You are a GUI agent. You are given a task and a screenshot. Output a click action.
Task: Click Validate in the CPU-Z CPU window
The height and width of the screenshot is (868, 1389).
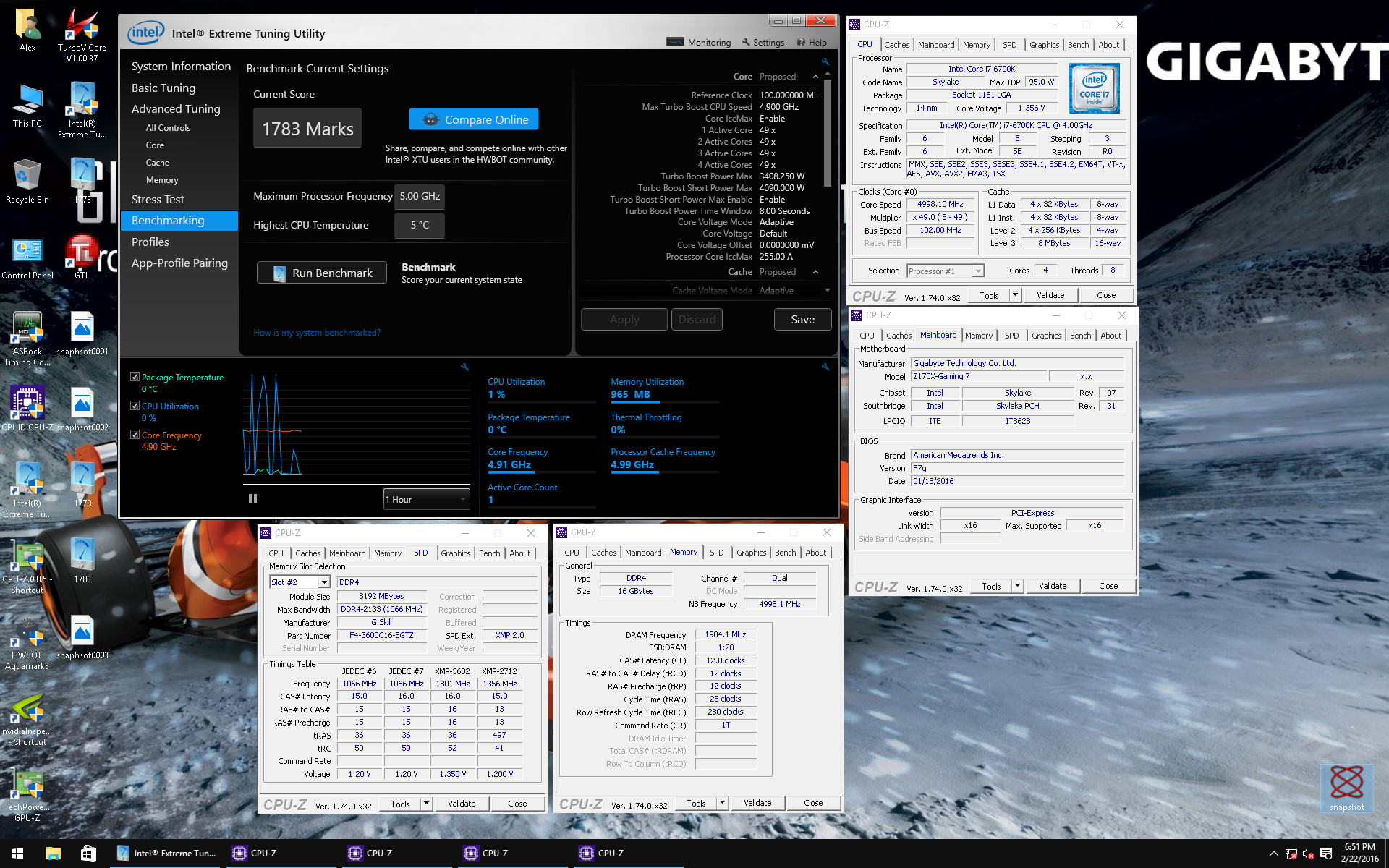pyautogui.click(x=1050, y=295)
